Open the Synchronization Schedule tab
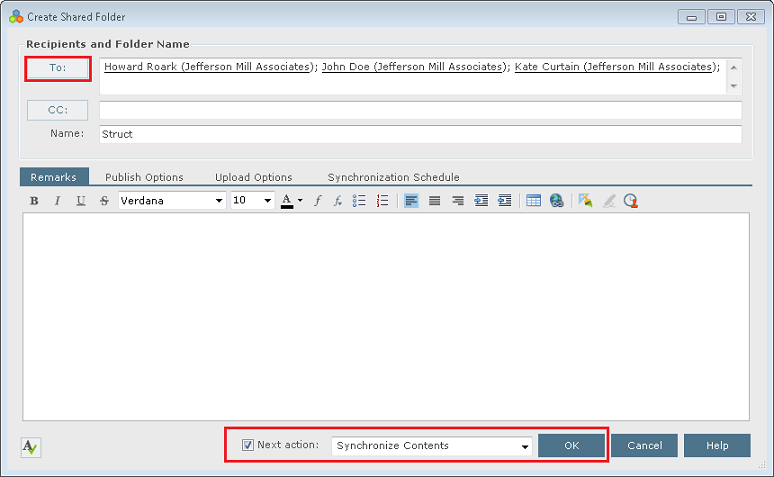774x477 pixels. pyautogui.click(x=393, y=177)
